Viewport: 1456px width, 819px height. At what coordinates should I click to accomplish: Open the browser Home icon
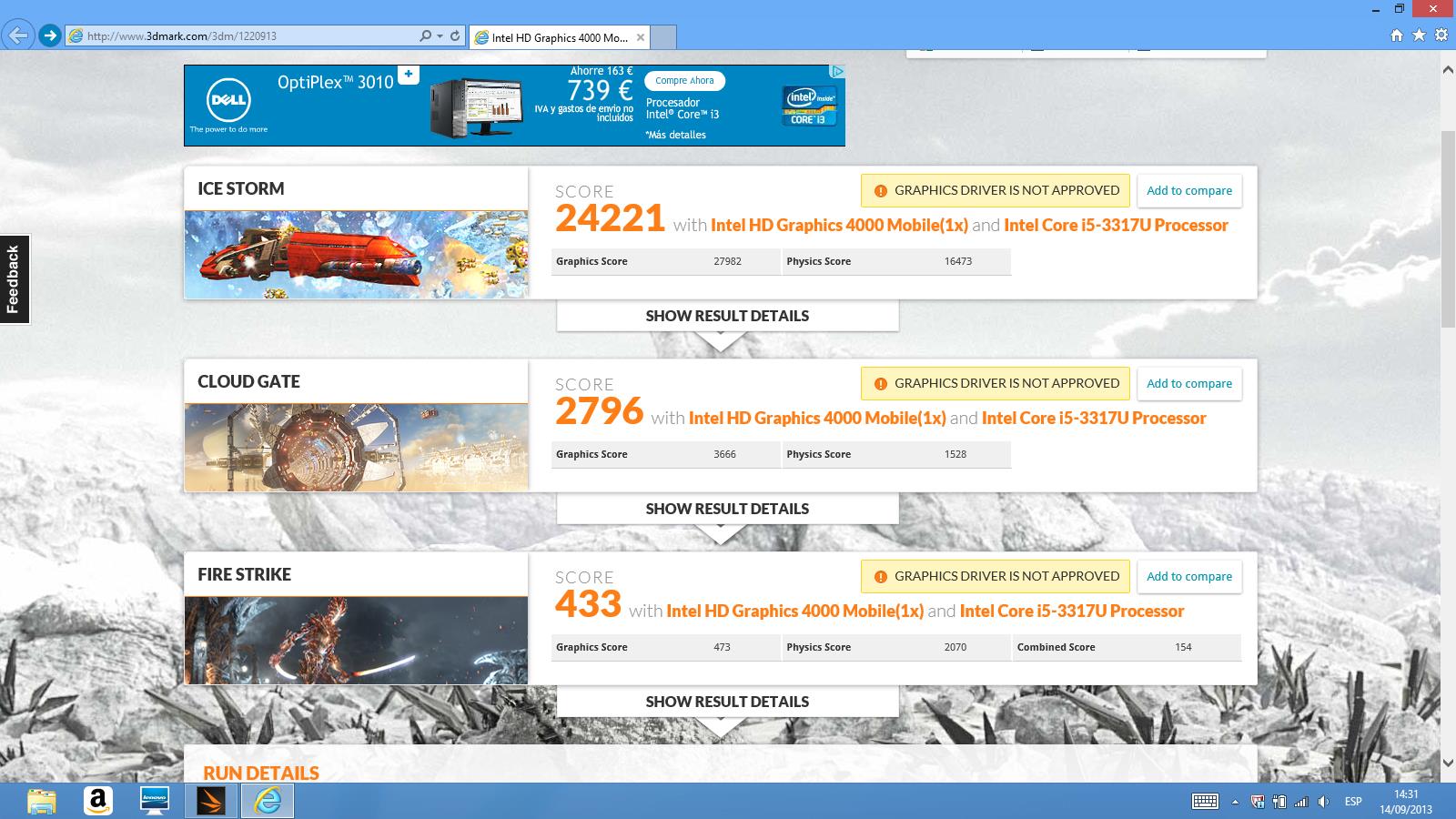pos(1397,35)
